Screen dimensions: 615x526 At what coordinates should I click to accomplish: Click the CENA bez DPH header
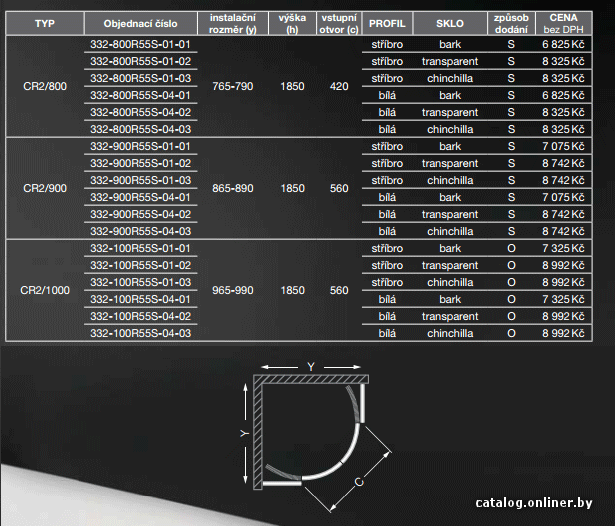click(x=563, y=24)
